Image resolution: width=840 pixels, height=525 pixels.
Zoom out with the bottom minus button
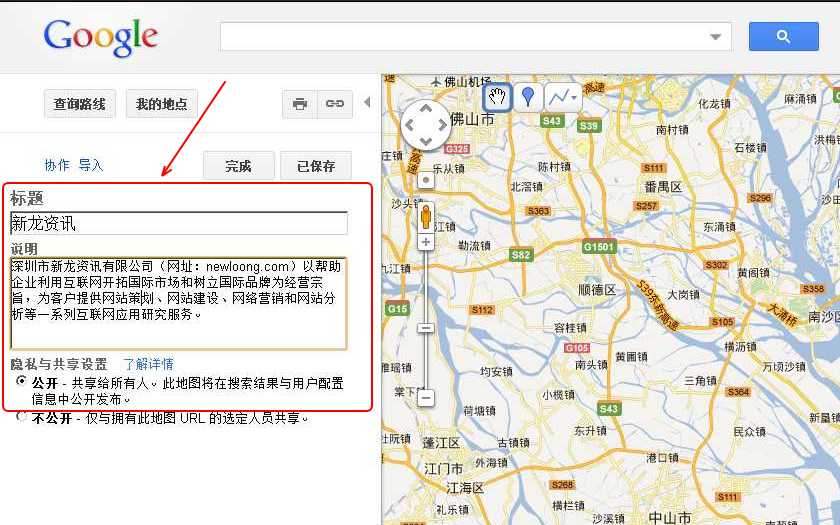(426, 398)
